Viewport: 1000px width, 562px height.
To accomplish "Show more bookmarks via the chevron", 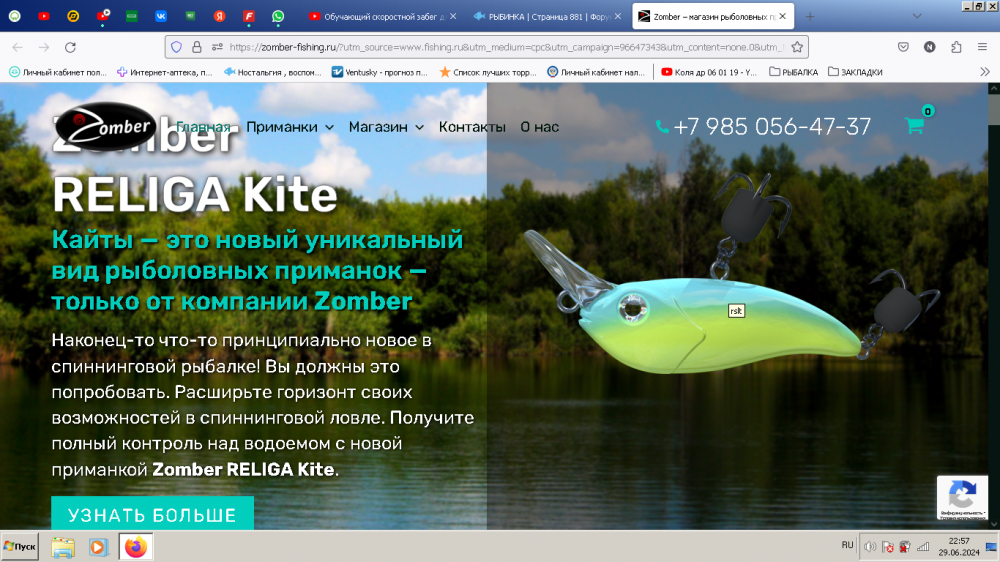I will [x=984, y=72].
